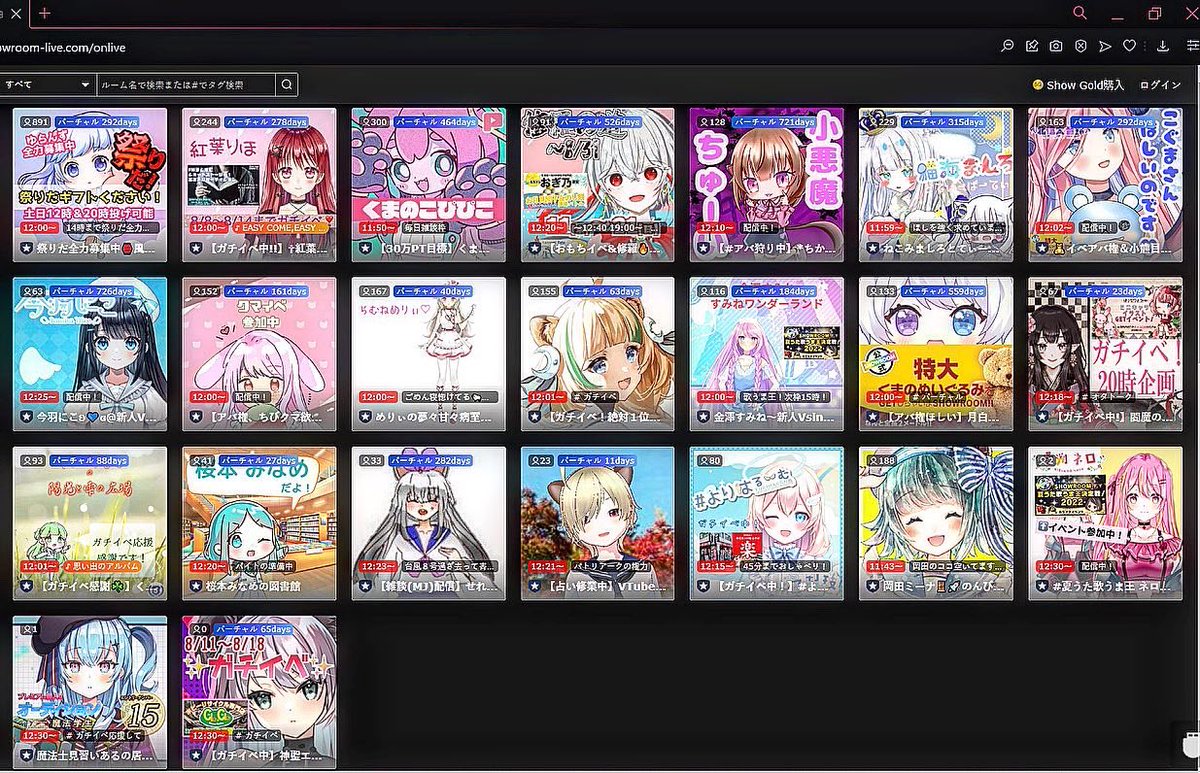
Task: Click the edit page snapshot icon in address bar
Action: tap(1032, 46)
